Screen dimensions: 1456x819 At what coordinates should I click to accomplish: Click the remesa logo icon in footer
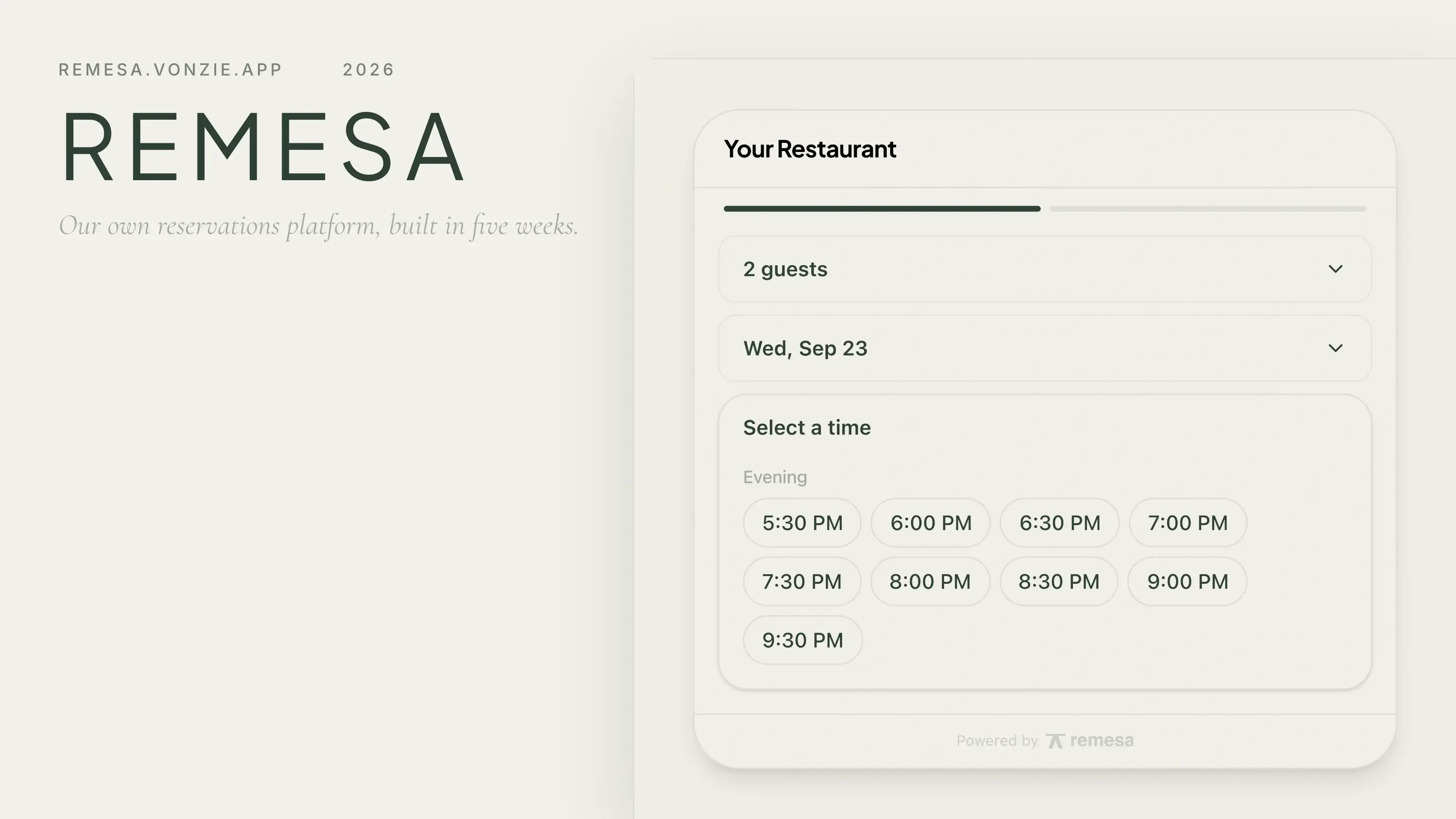1055,741
